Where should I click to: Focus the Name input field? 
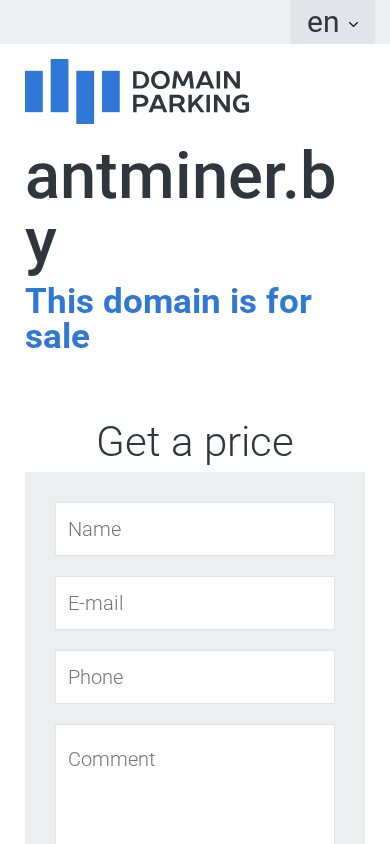point(195,529)
